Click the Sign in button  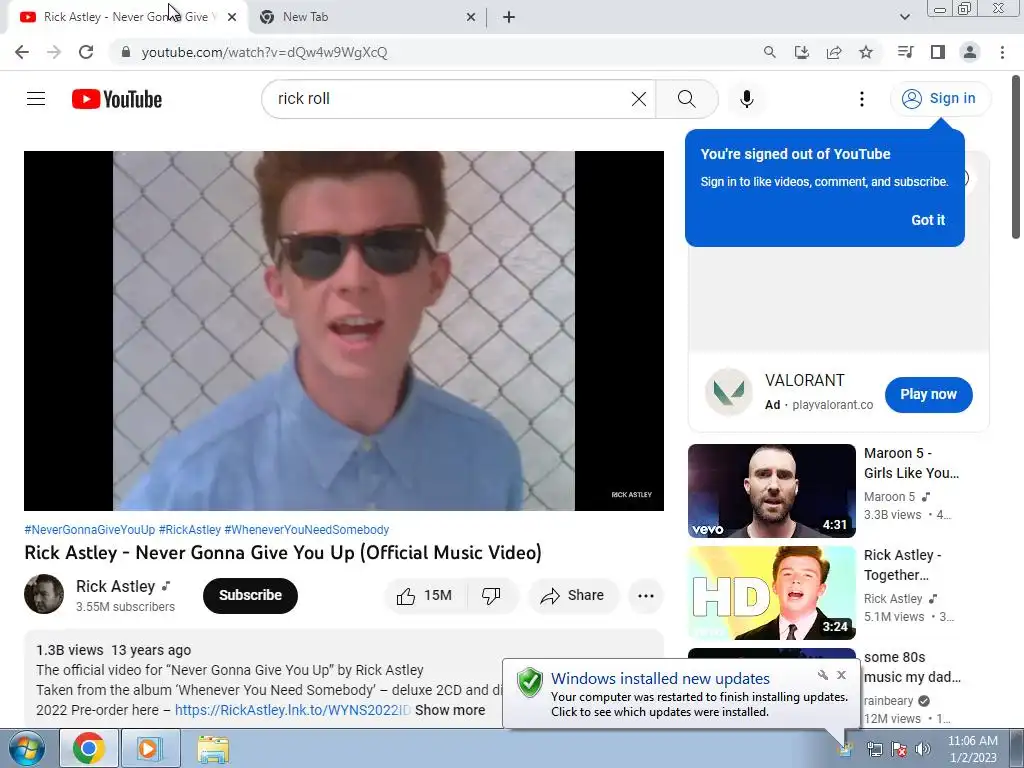tap(940, 99)
